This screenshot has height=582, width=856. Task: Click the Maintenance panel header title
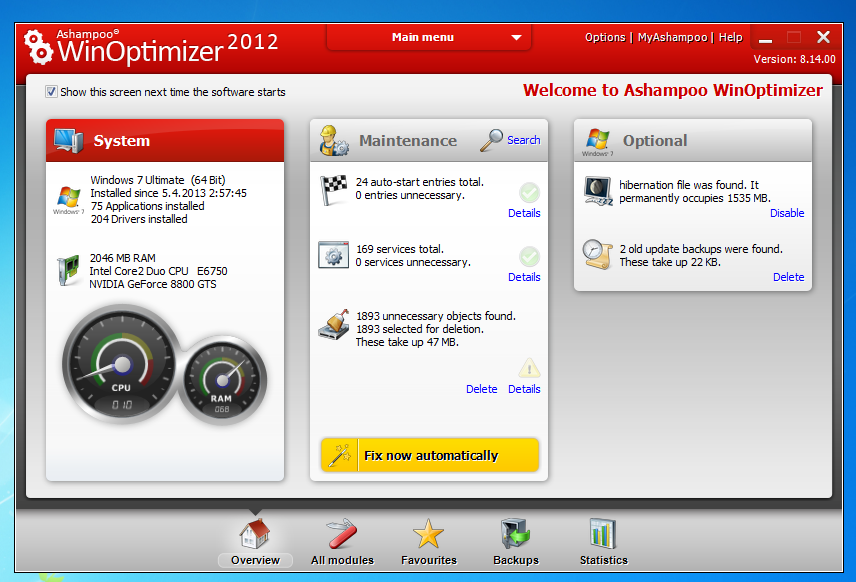(408, 140)
